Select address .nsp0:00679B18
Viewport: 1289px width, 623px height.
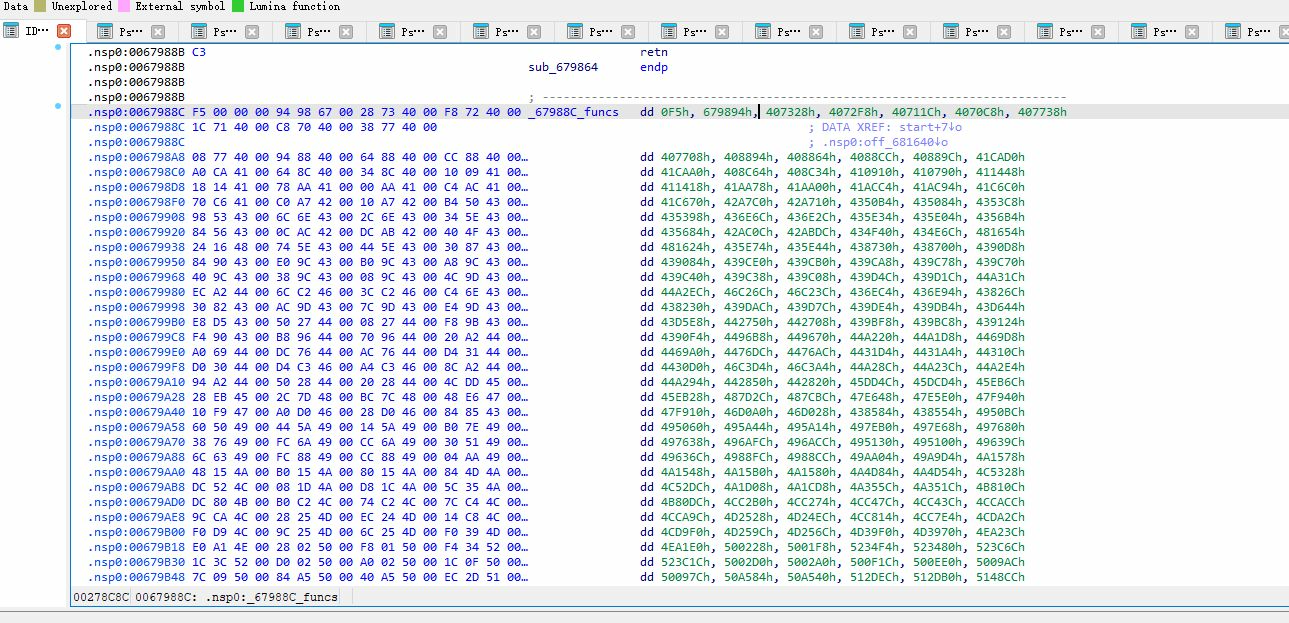pos(135,547)
